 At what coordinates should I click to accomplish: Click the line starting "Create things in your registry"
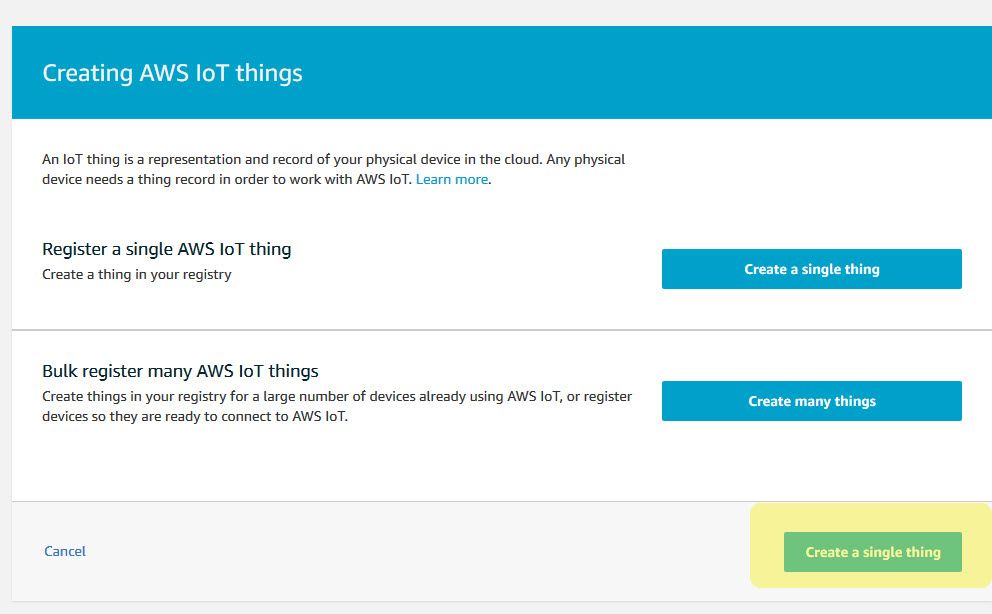[337, 396]
